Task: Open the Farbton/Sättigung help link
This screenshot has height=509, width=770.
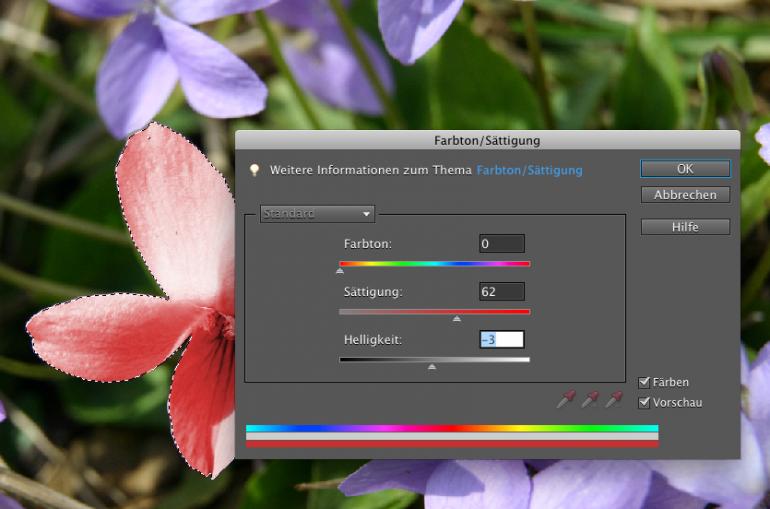Action: (x=529, y=170)
